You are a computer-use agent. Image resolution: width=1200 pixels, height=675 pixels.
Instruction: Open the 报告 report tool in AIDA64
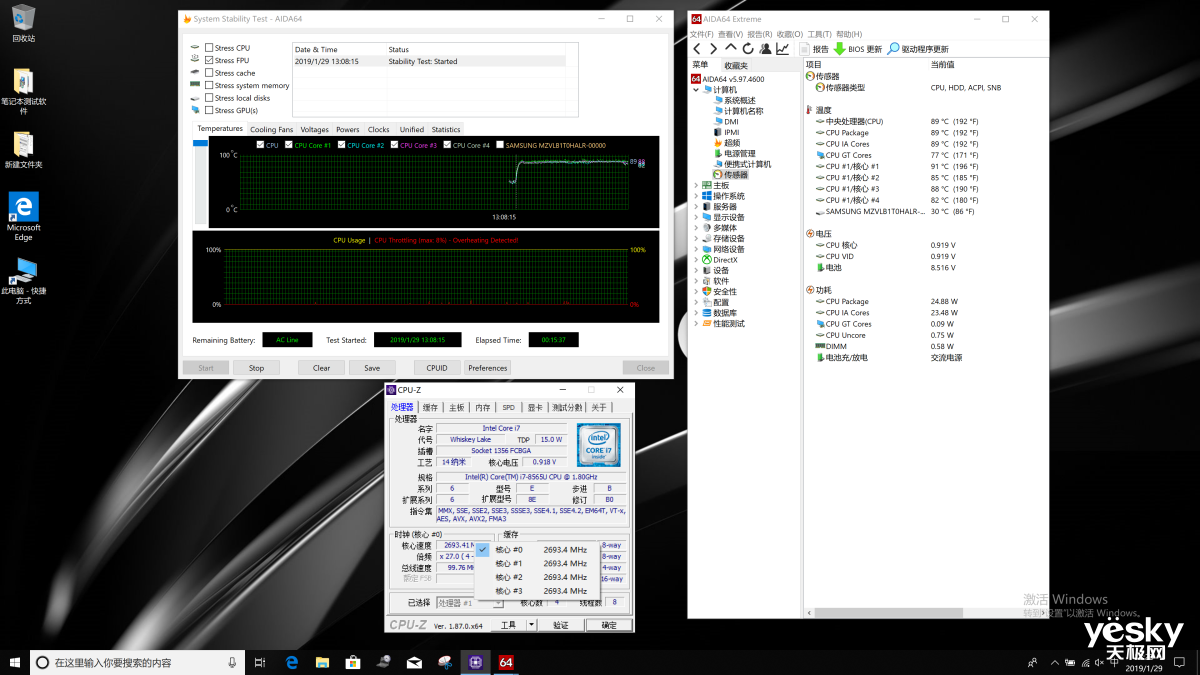click(814, 49)
